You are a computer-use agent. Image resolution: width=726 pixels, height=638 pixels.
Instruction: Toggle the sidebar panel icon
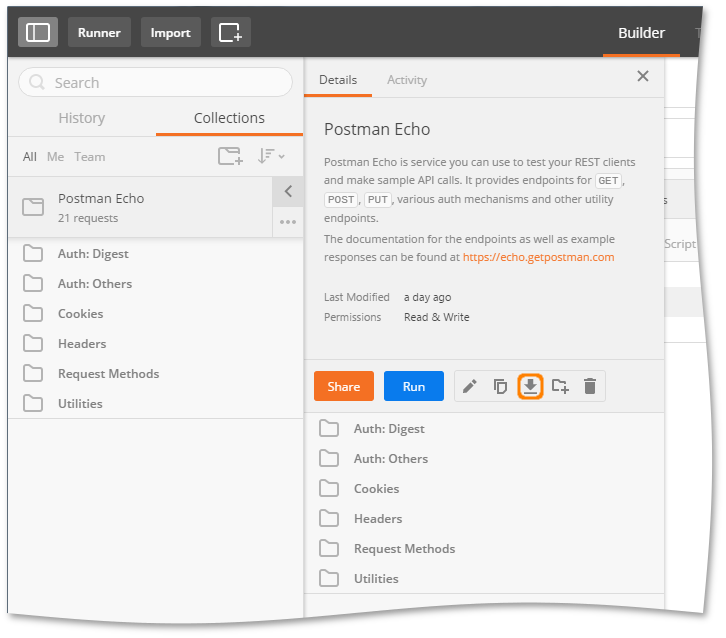[x=38, y=32]
